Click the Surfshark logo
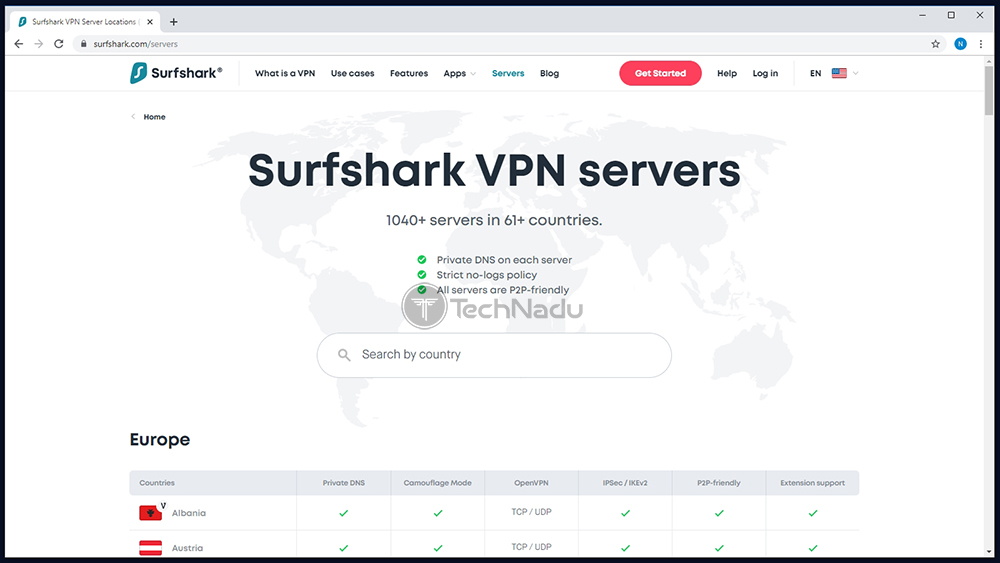The height and width of the screenshot is (563, 1000). 177,73
